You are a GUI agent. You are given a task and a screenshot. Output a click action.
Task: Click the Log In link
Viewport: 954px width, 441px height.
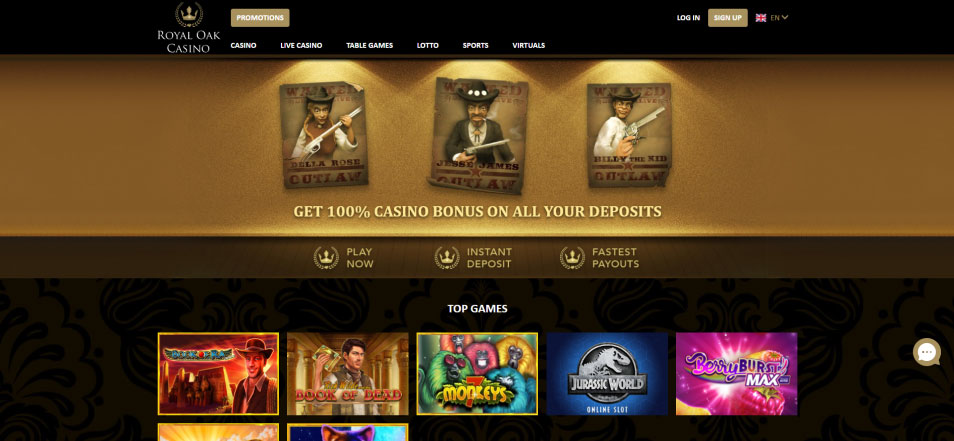(688, 18)
